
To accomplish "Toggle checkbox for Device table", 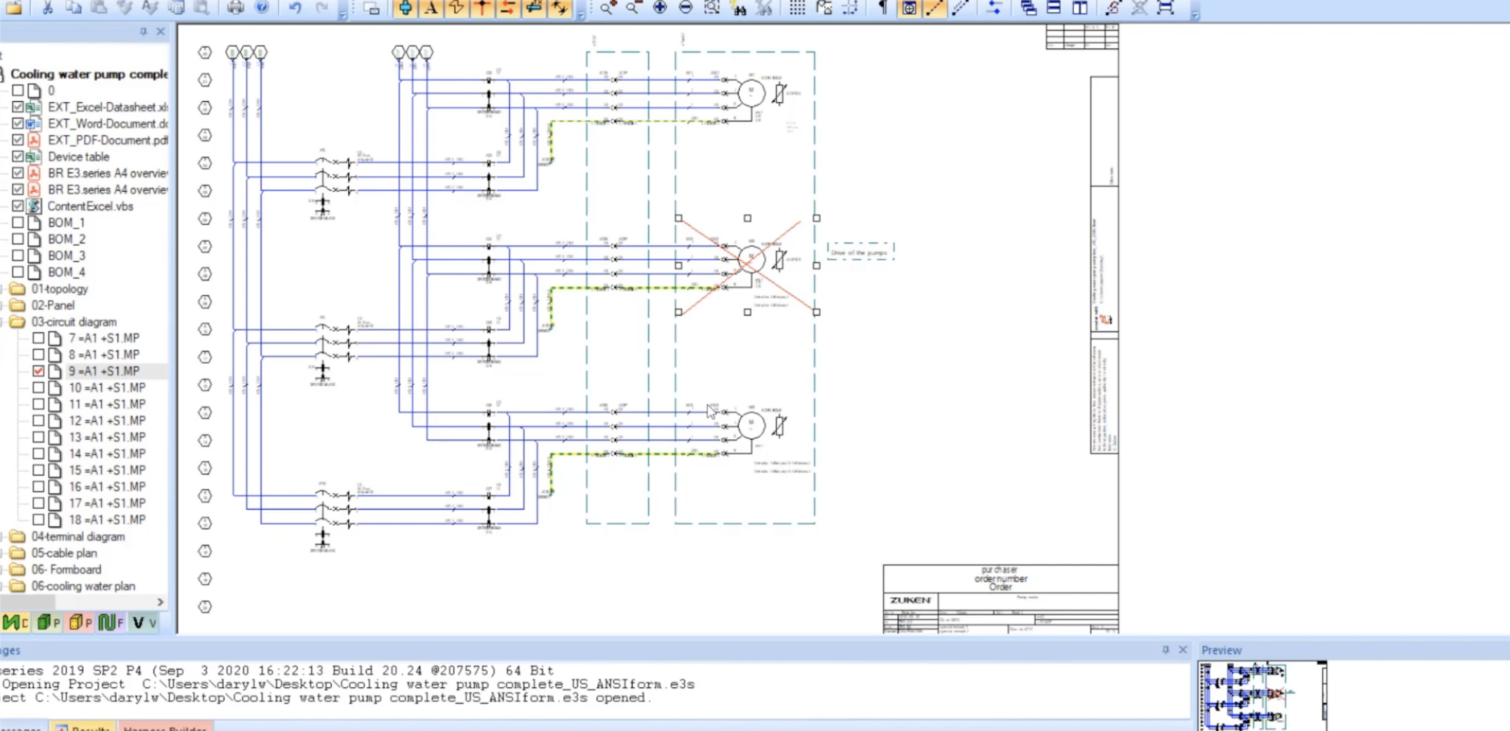I will point(18,157).
